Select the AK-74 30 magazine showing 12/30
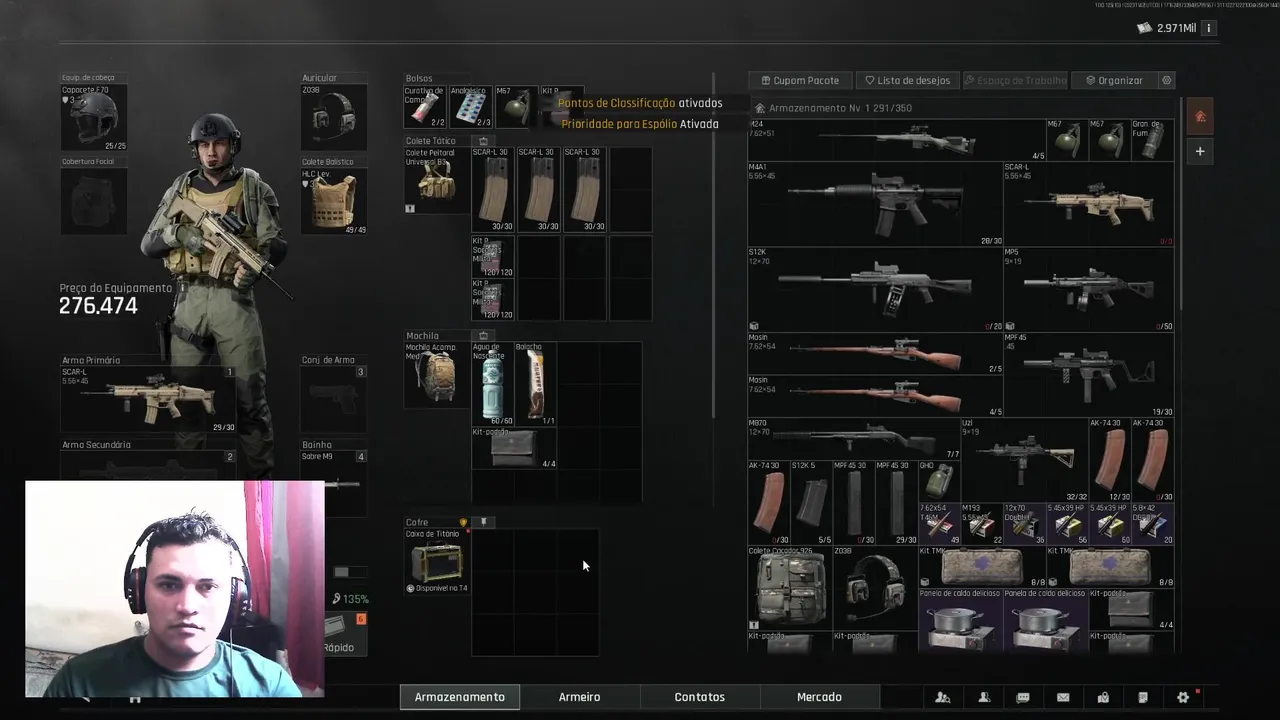Image resolution: width=1280 pixels, height=720 pixels. coord(1110,459)
